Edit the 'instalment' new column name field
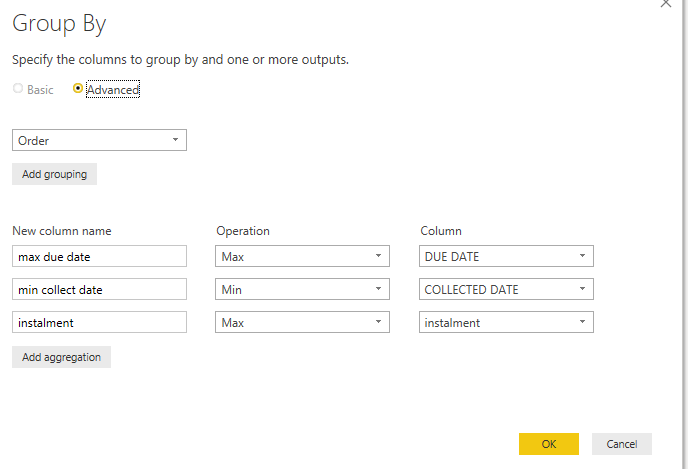 99,322
